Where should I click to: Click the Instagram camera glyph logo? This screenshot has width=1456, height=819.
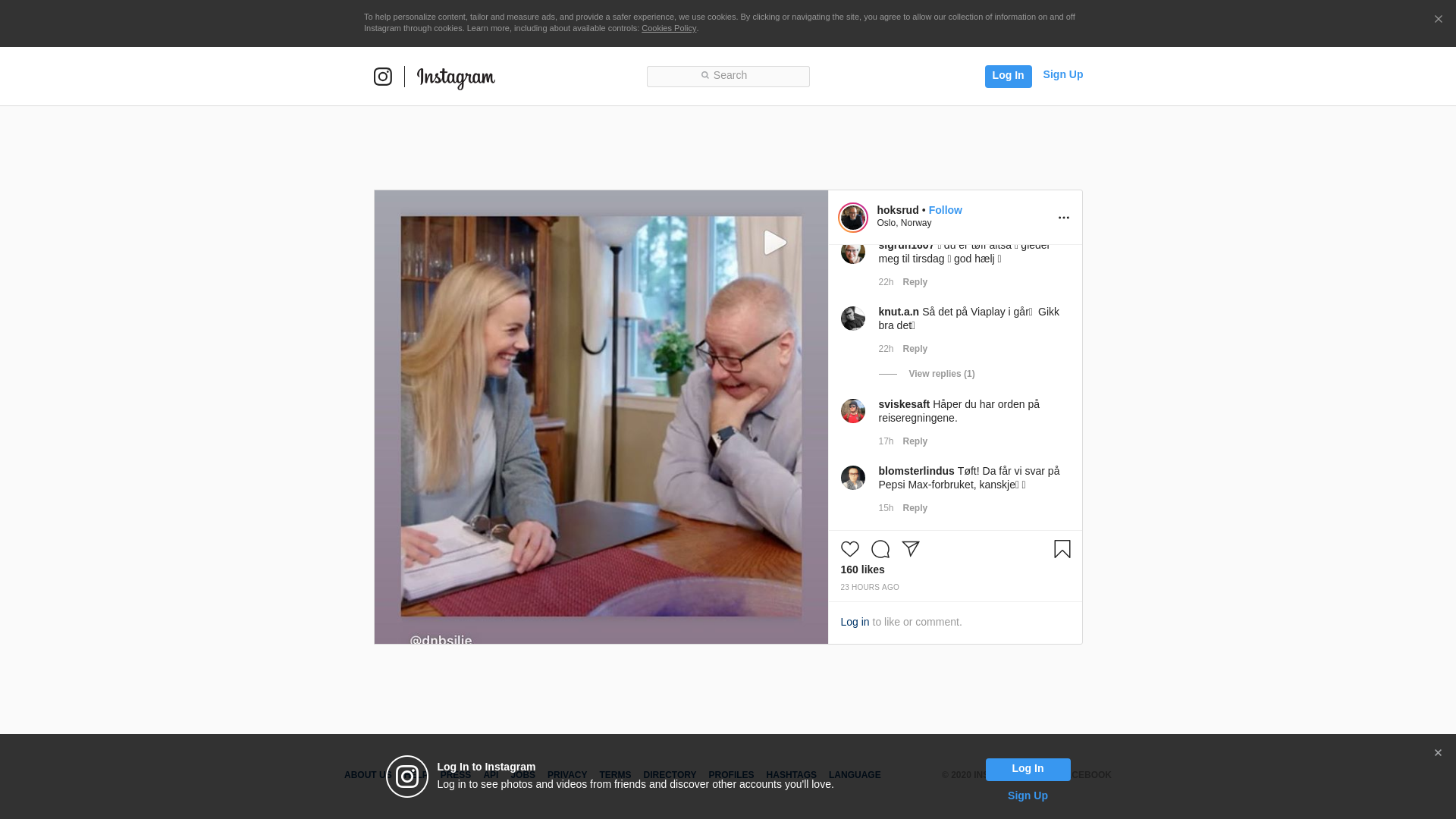tap(383, 77)
